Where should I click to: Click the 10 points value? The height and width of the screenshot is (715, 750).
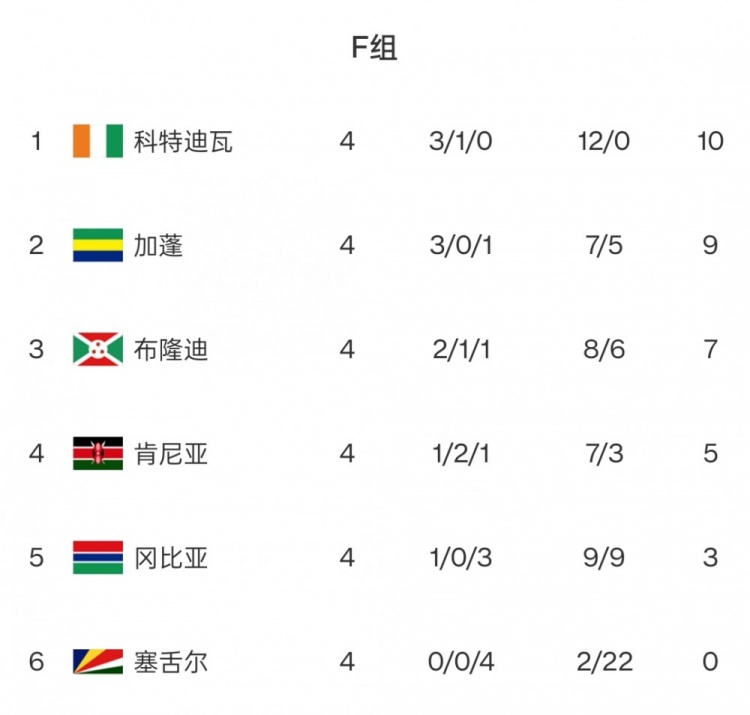(x=710, y=141)
